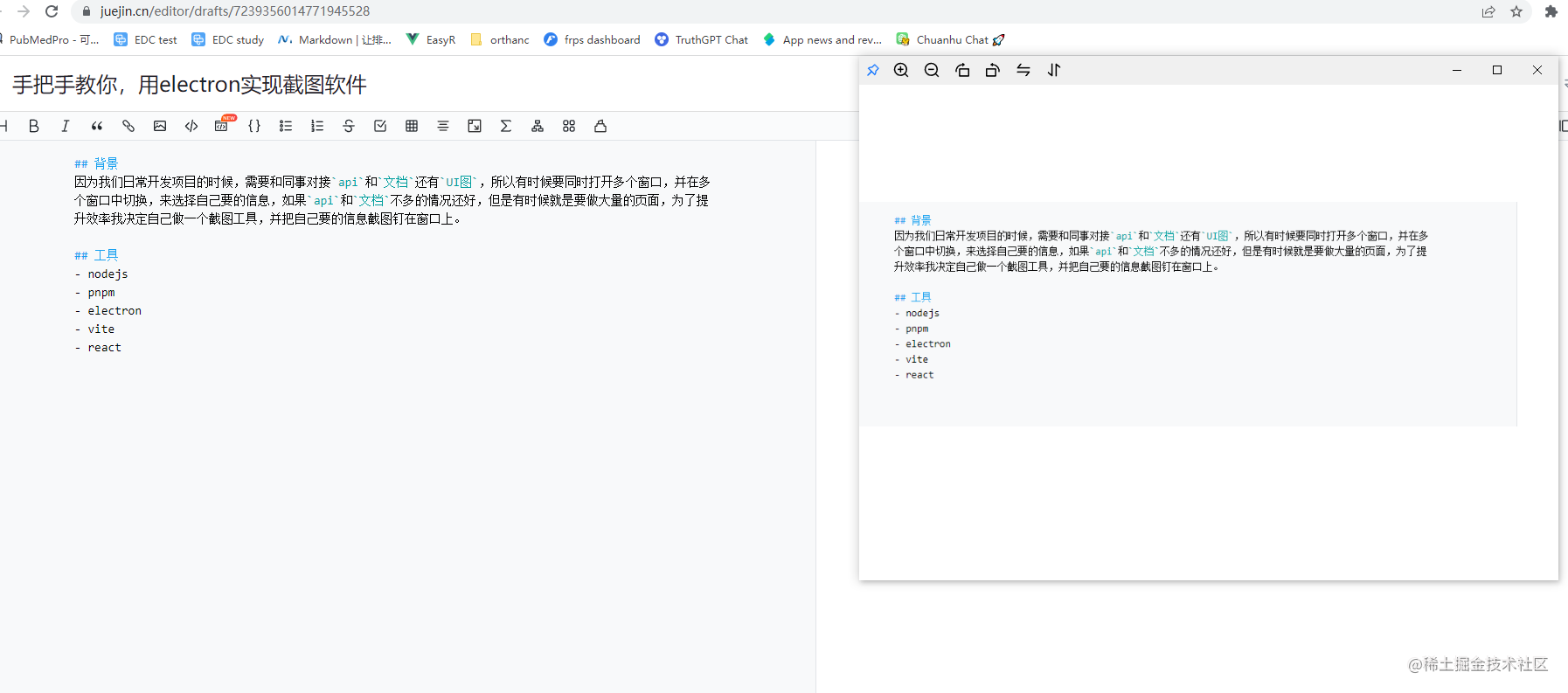Open the four-squares grid toolbar icon

(x=569, y=126)
